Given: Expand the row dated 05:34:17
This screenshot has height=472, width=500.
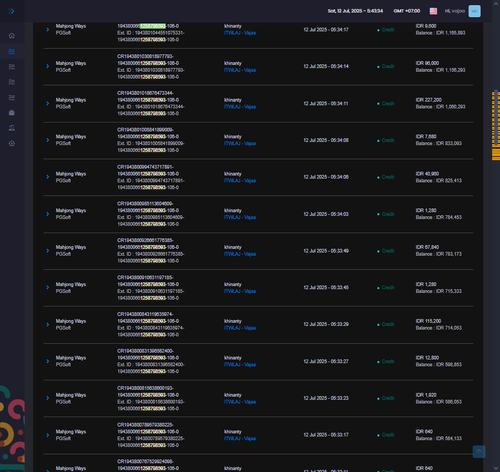Looking at the screenshot, I should (x=48, y=29).
